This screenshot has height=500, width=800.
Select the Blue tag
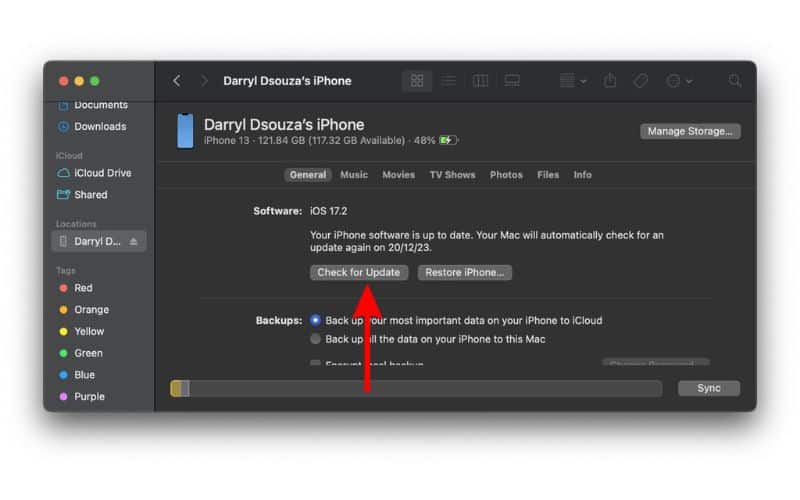click(77, 375)
